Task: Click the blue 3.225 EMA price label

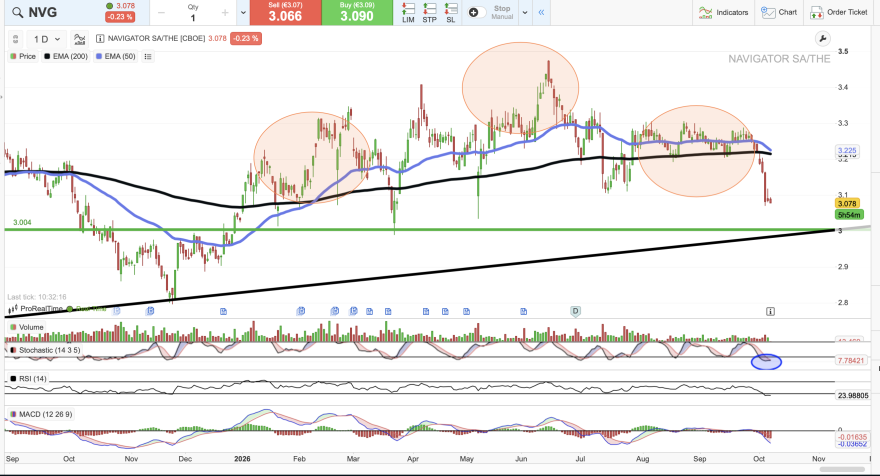Action: [x=847, y=150]
